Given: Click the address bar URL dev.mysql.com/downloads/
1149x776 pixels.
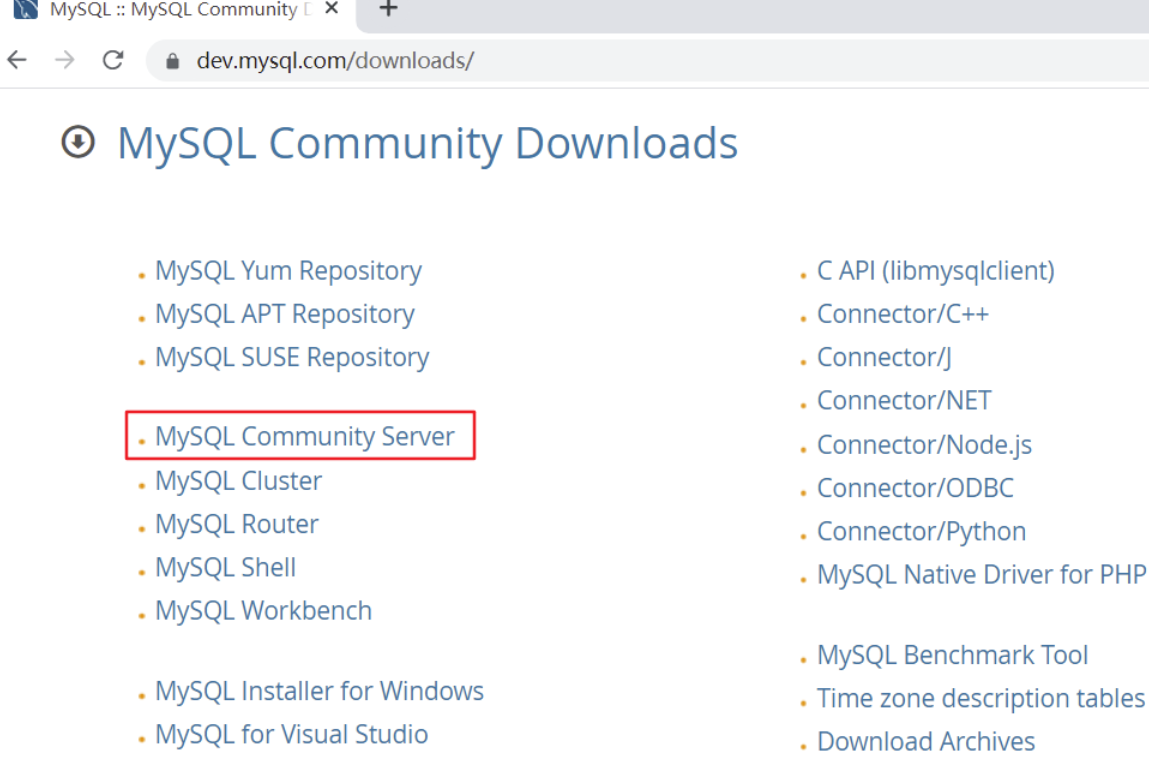Looking at the screenshot, I should (x=335, y=60).
